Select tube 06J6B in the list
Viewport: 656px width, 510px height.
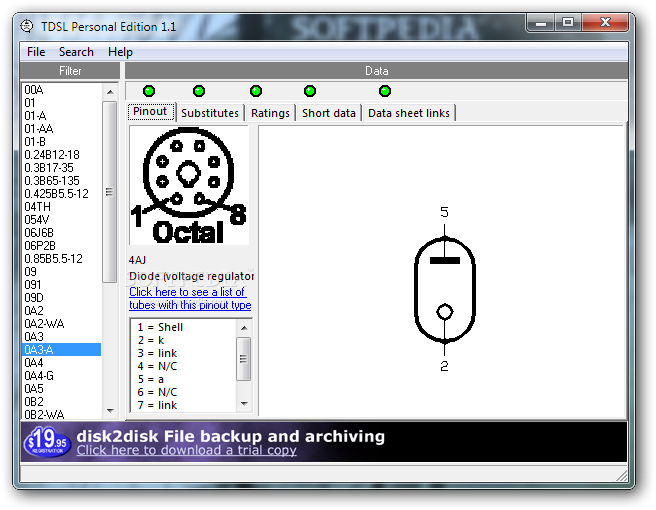tap(62, 233)
